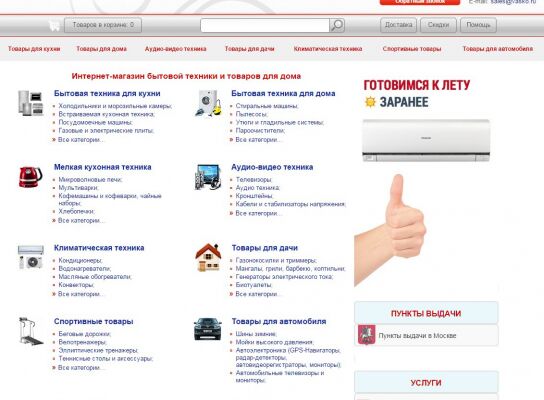Open the refrigerator and stove kitchen appliances icon

click(x=31, y=103)
